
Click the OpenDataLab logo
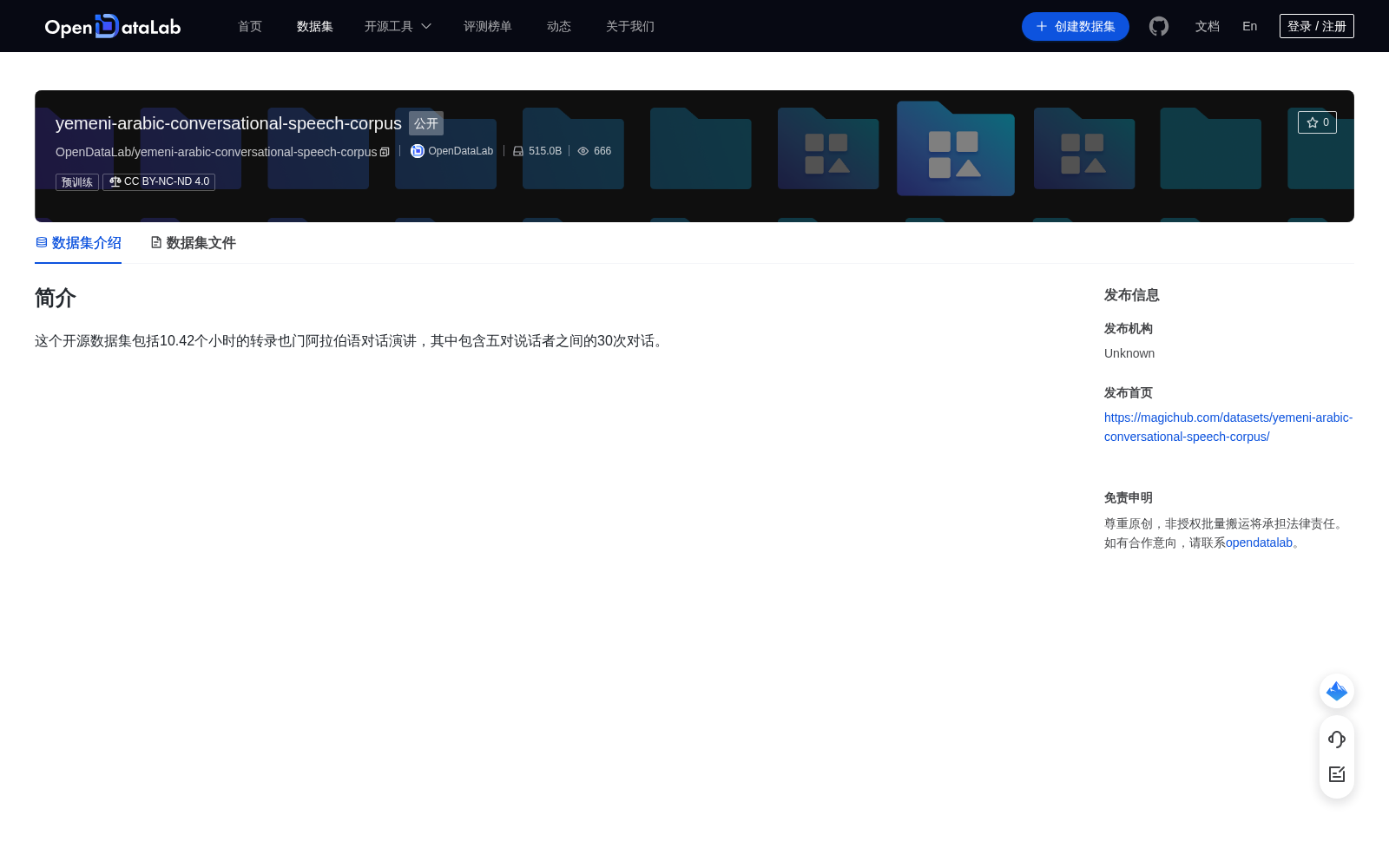point(113,26)
